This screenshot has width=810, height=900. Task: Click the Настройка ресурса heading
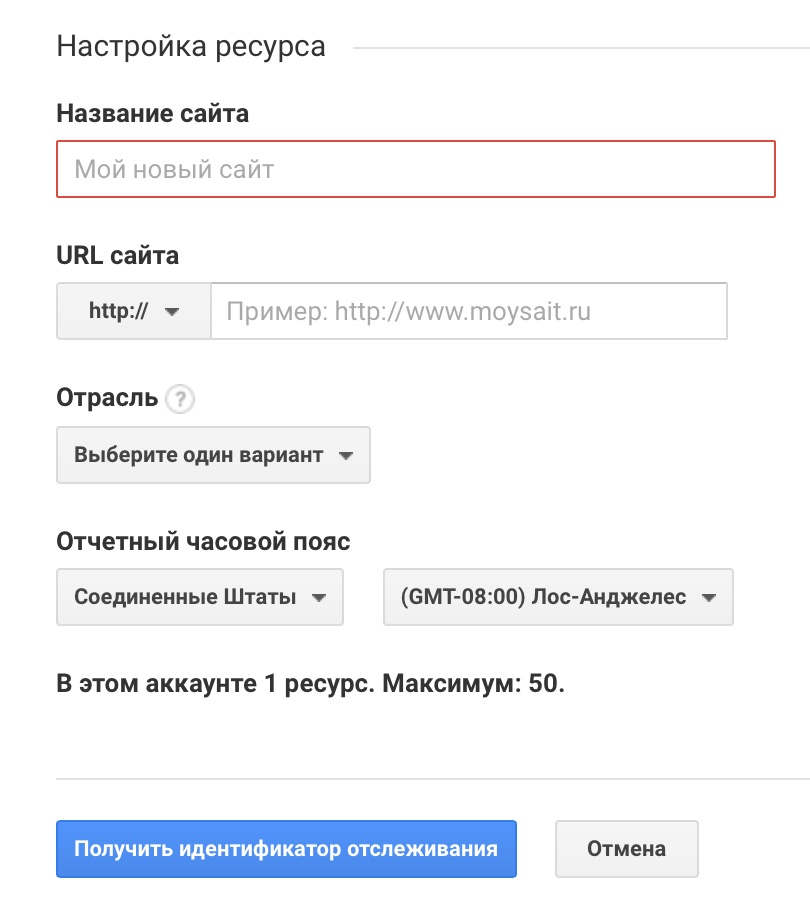tap(191, 46)
